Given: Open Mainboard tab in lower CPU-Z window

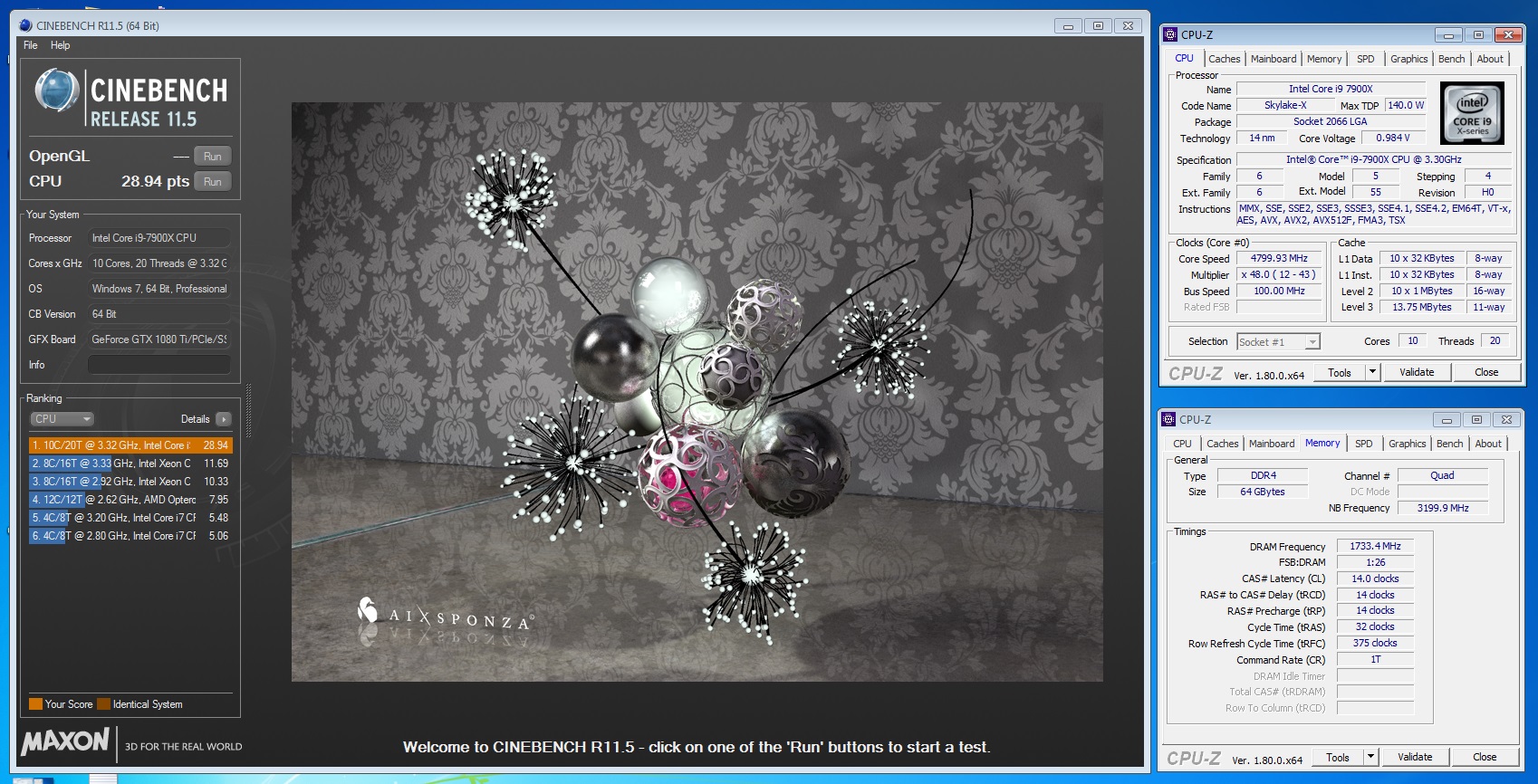Looking at the screenshot, I should (1272, 444).
